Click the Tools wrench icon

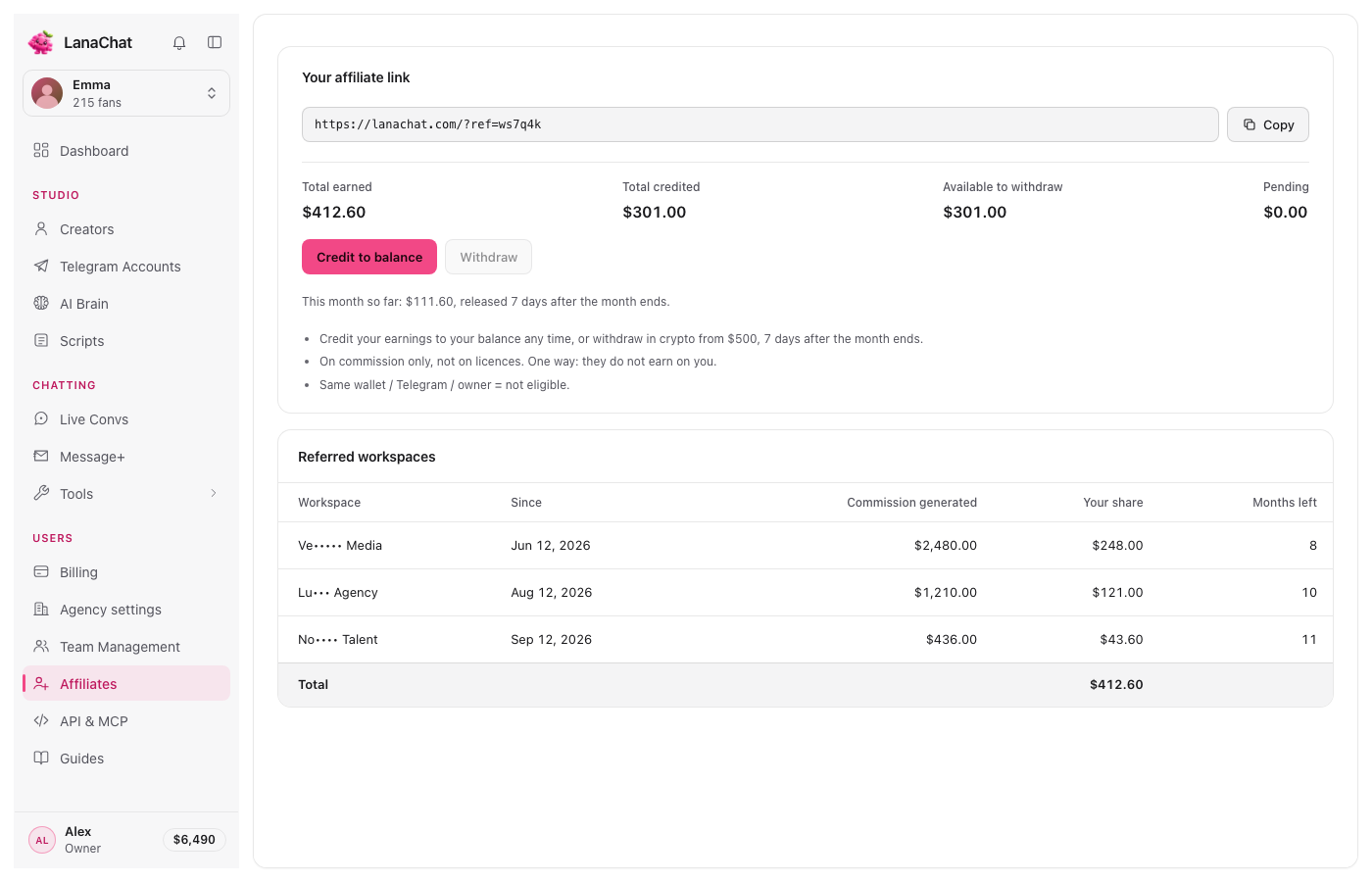(41, 493)
